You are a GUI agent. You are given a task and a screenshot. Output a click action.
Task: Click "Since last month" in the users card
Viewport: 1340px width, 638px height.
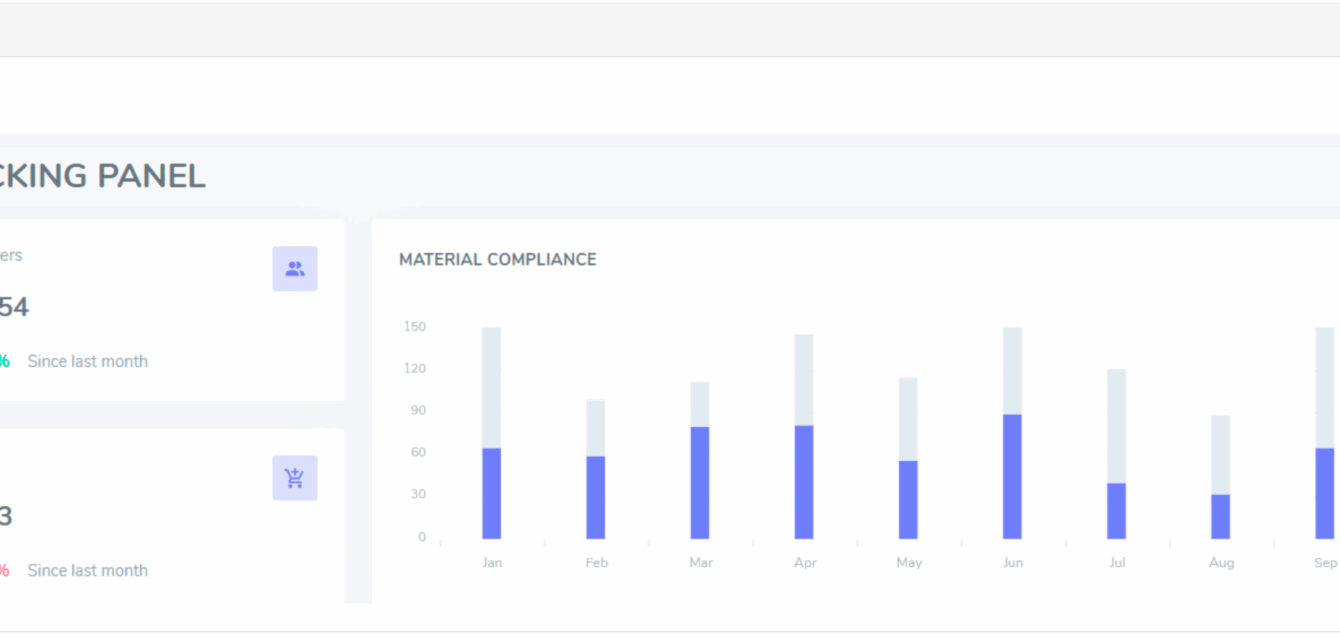88,361
